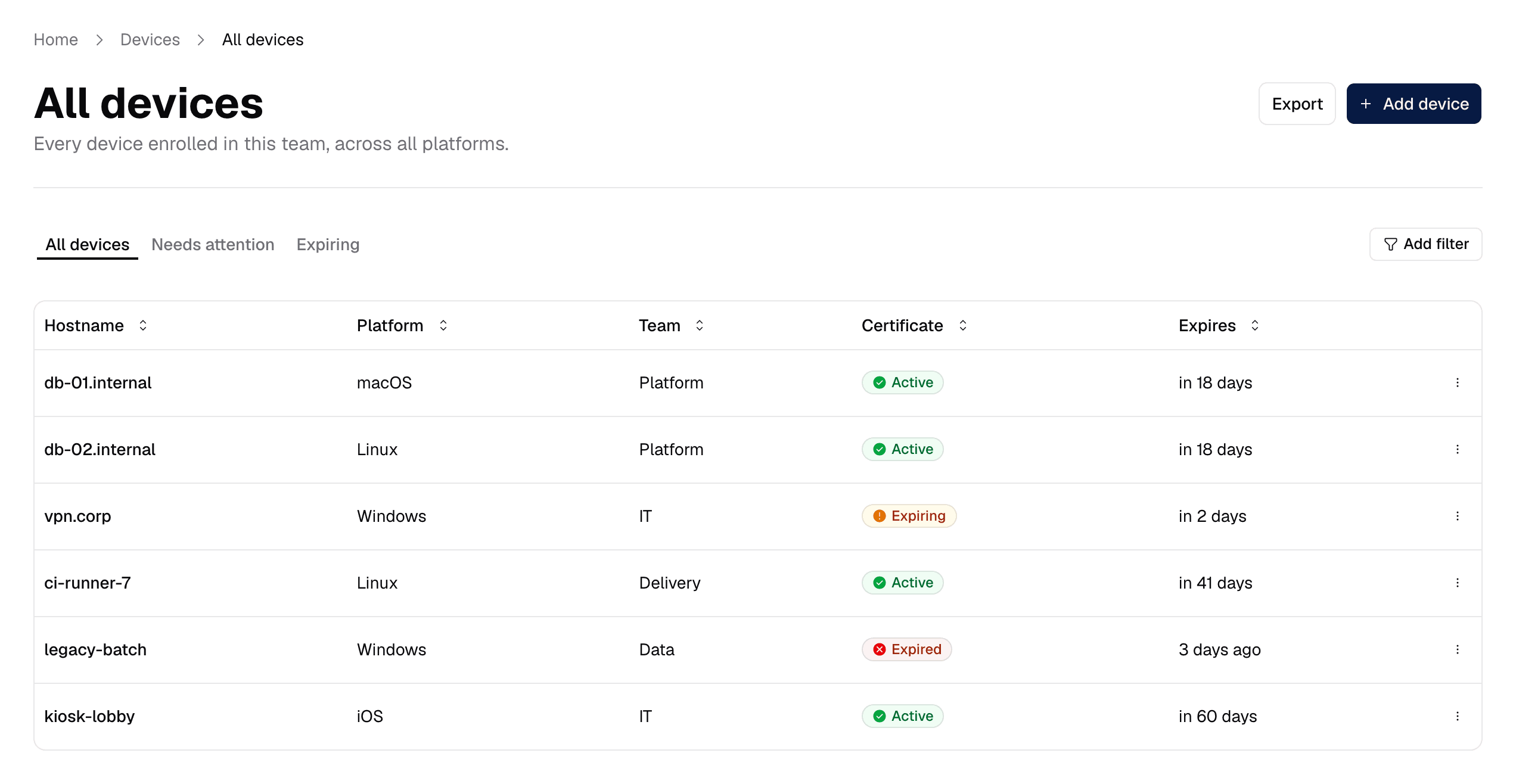
Task: Sort table by Expires column
Action: (1219, 325)
